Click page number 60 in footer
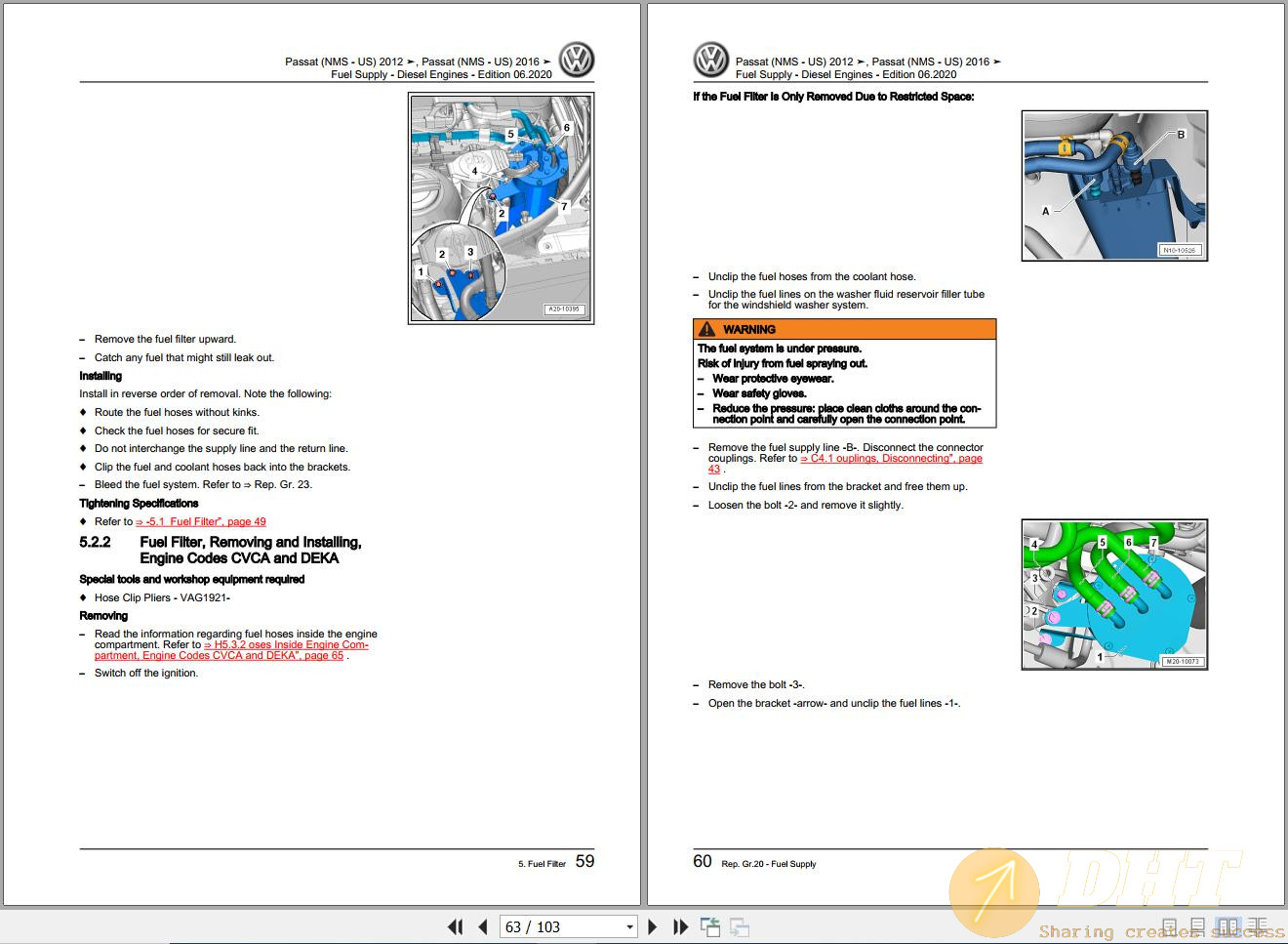Viewport: 1288px width, 944px height. pos(703,861)
